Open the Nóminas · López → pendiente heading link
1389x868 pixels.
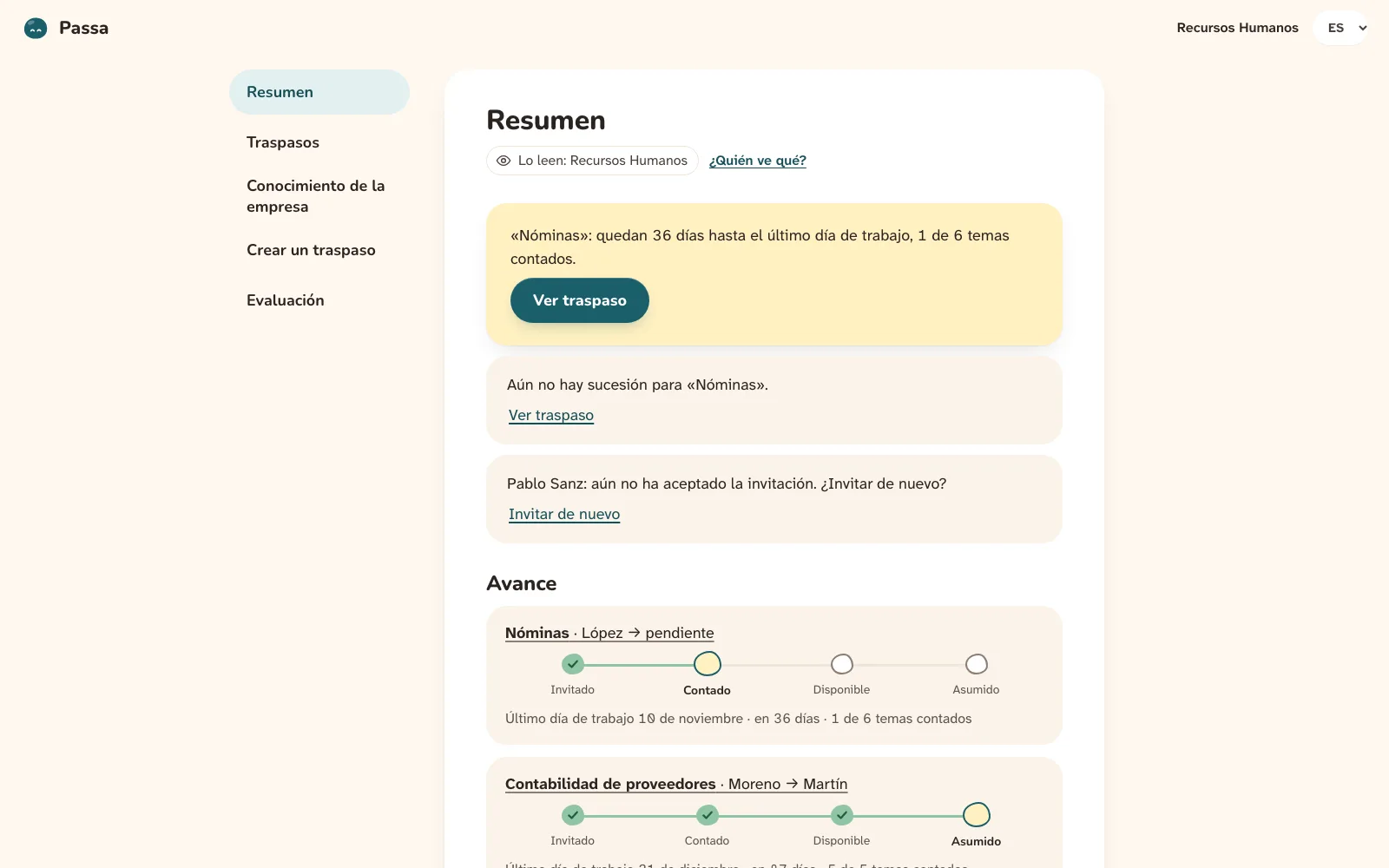[609, 633]
